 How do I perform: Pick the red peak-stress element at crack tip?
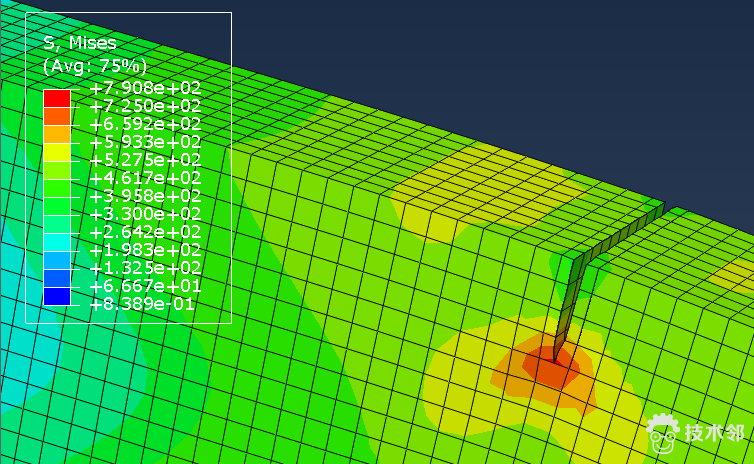pyautogui.click(x=552, y=366)
